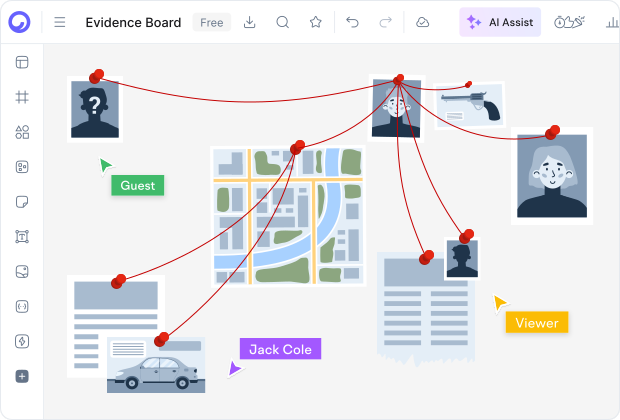Open the templates panel in sidebar
620x420 pixels.
(x=22, y=63)
